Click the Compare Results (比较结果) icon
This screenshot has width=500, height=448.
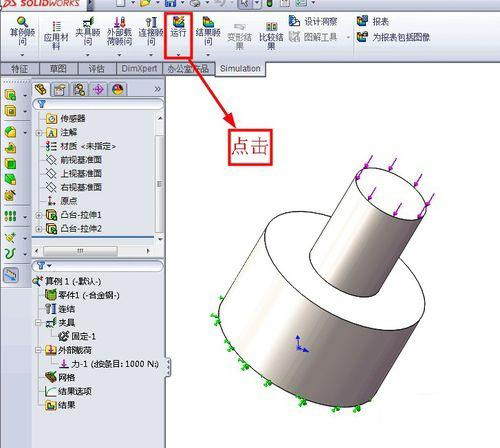pos(271,36)
